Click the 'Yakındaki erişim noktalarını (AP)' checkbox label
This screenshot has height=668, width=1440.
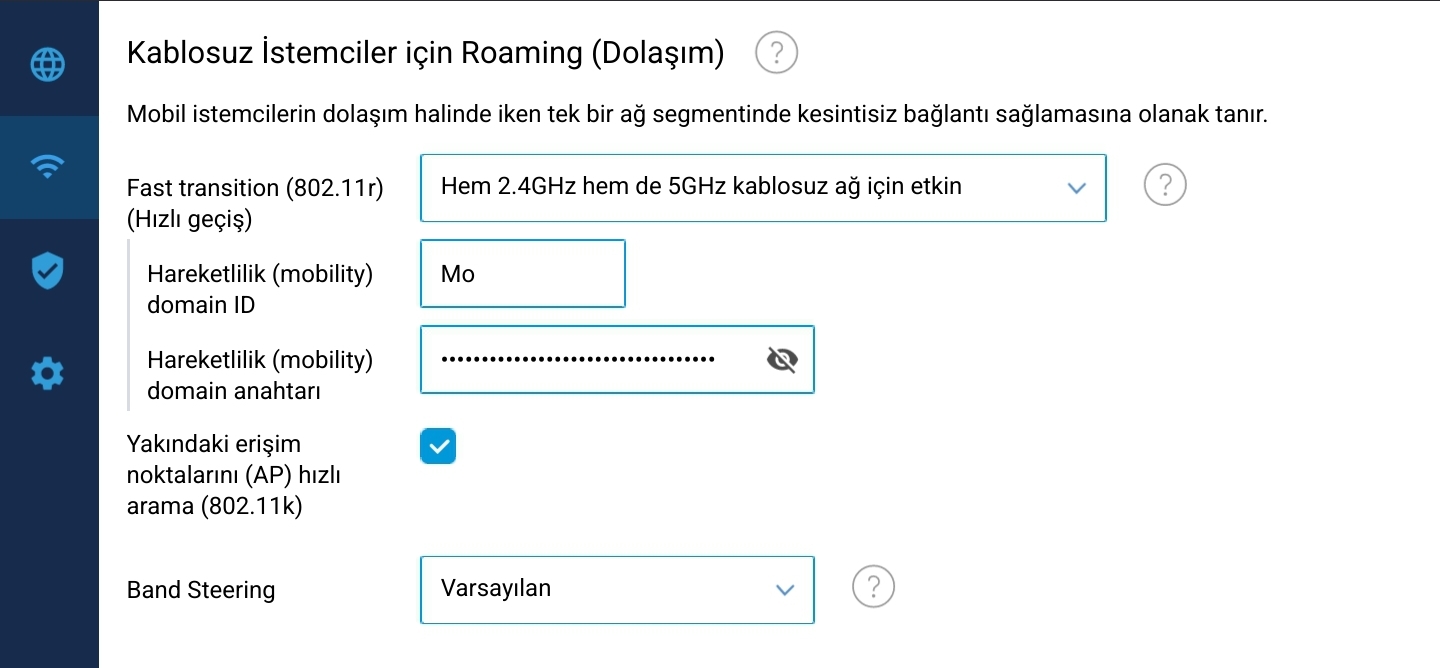(234, 475)
